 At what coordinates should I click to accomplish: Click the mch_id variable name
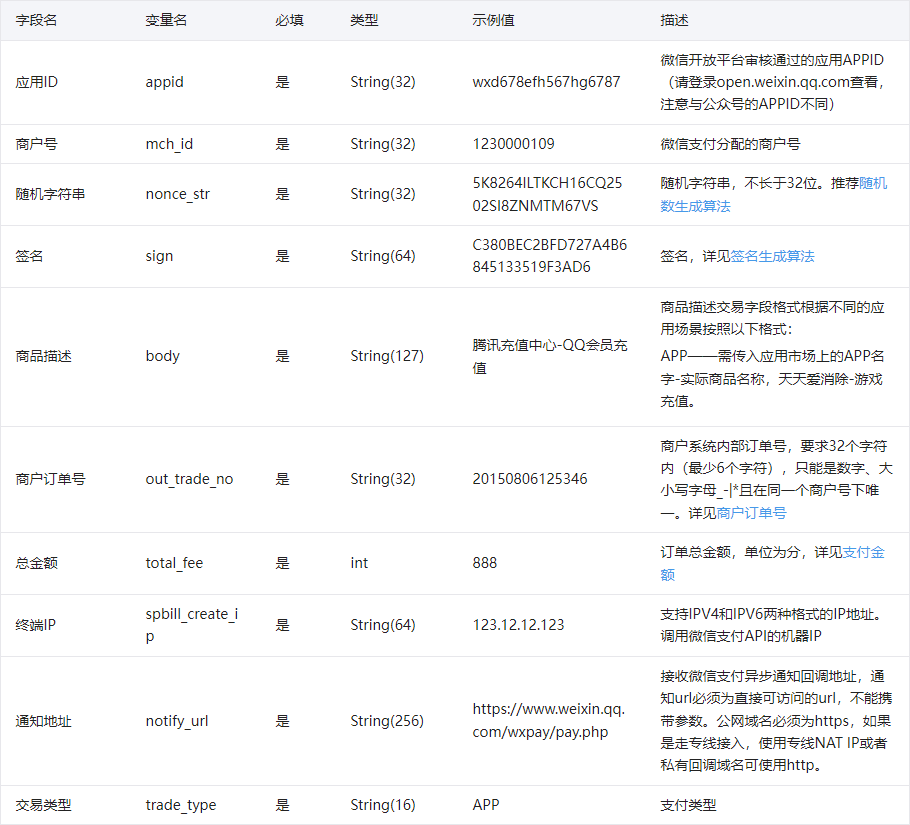[x=169, y=144]
